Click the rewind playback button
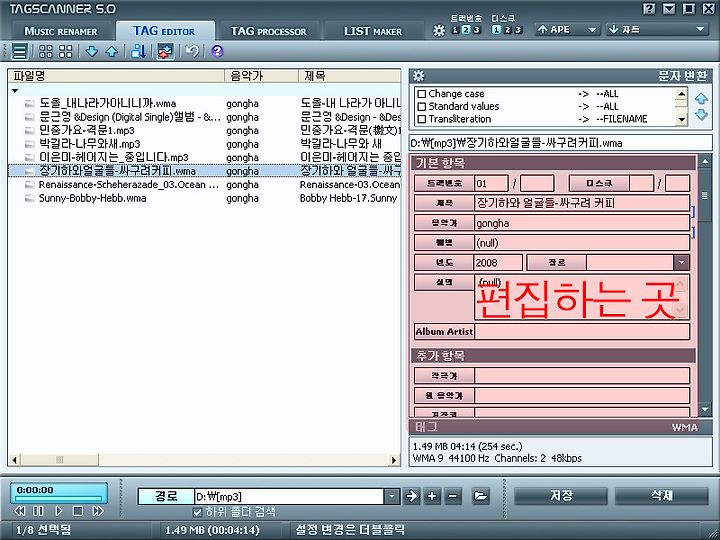The width and height of the screenshot is (720, 540). [x=20, y=511]
